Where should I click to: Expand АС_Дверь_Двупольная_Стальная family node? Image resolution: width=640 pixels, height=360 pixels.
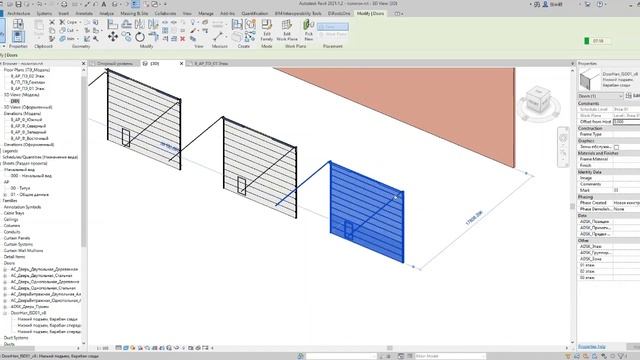[x=5, y=276]
